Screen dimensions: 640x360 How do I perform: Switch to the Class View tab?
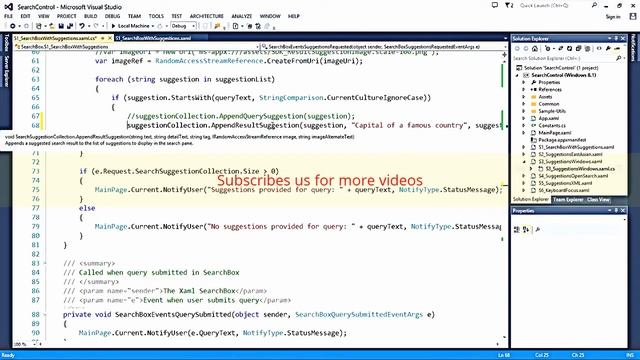tap(598, 200)
